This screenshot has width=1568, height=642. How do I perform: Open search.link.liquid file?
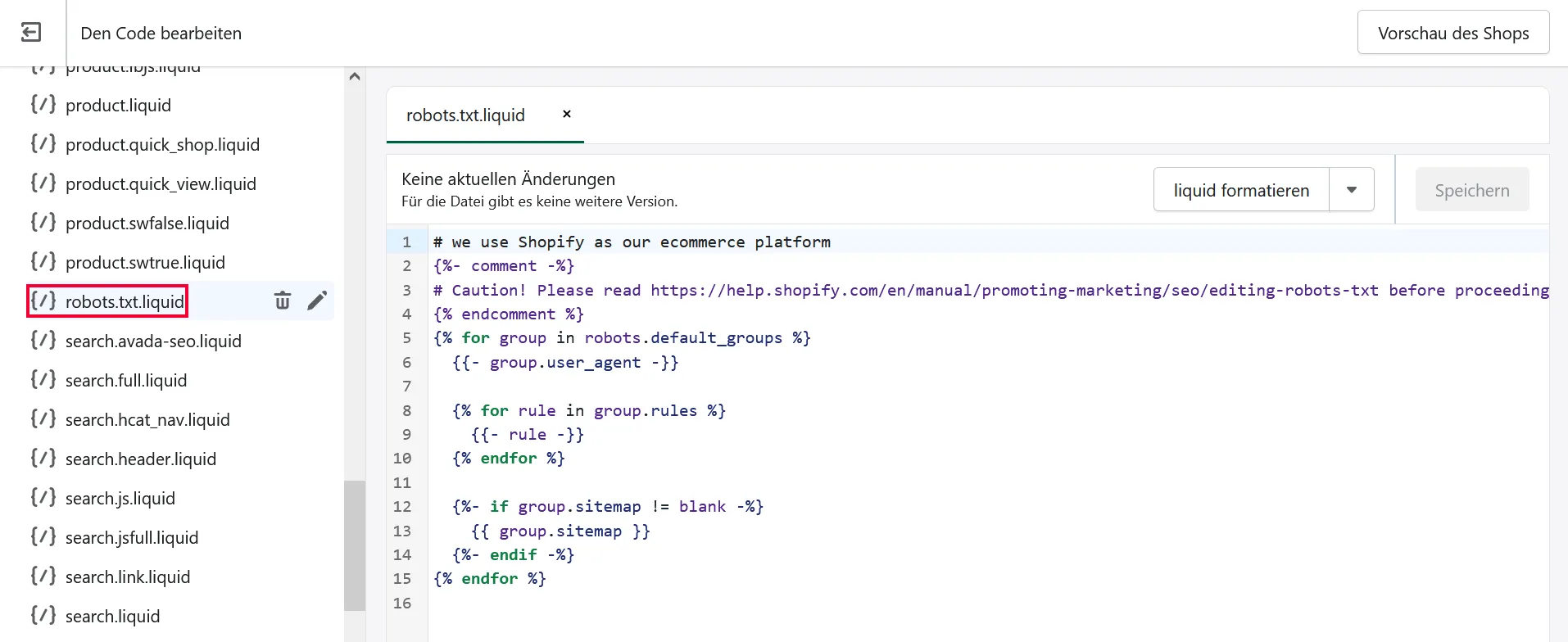click(128, 577)
